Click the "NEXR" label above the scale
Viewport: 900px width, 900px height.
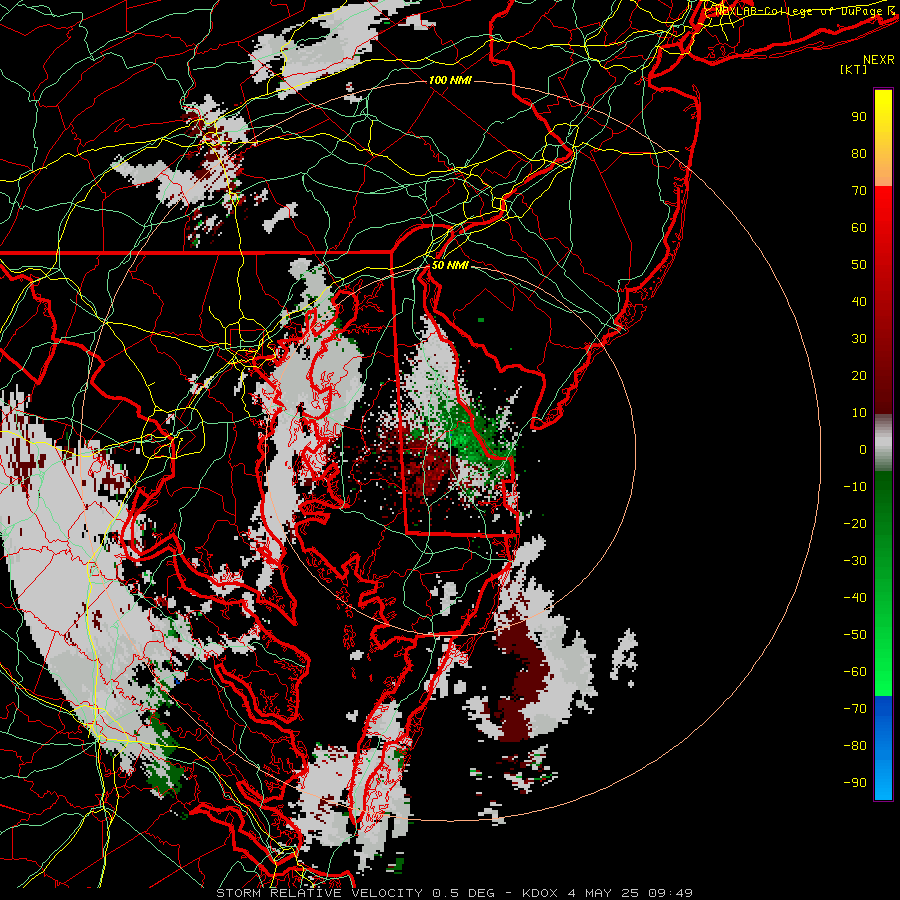coord(879,60)
